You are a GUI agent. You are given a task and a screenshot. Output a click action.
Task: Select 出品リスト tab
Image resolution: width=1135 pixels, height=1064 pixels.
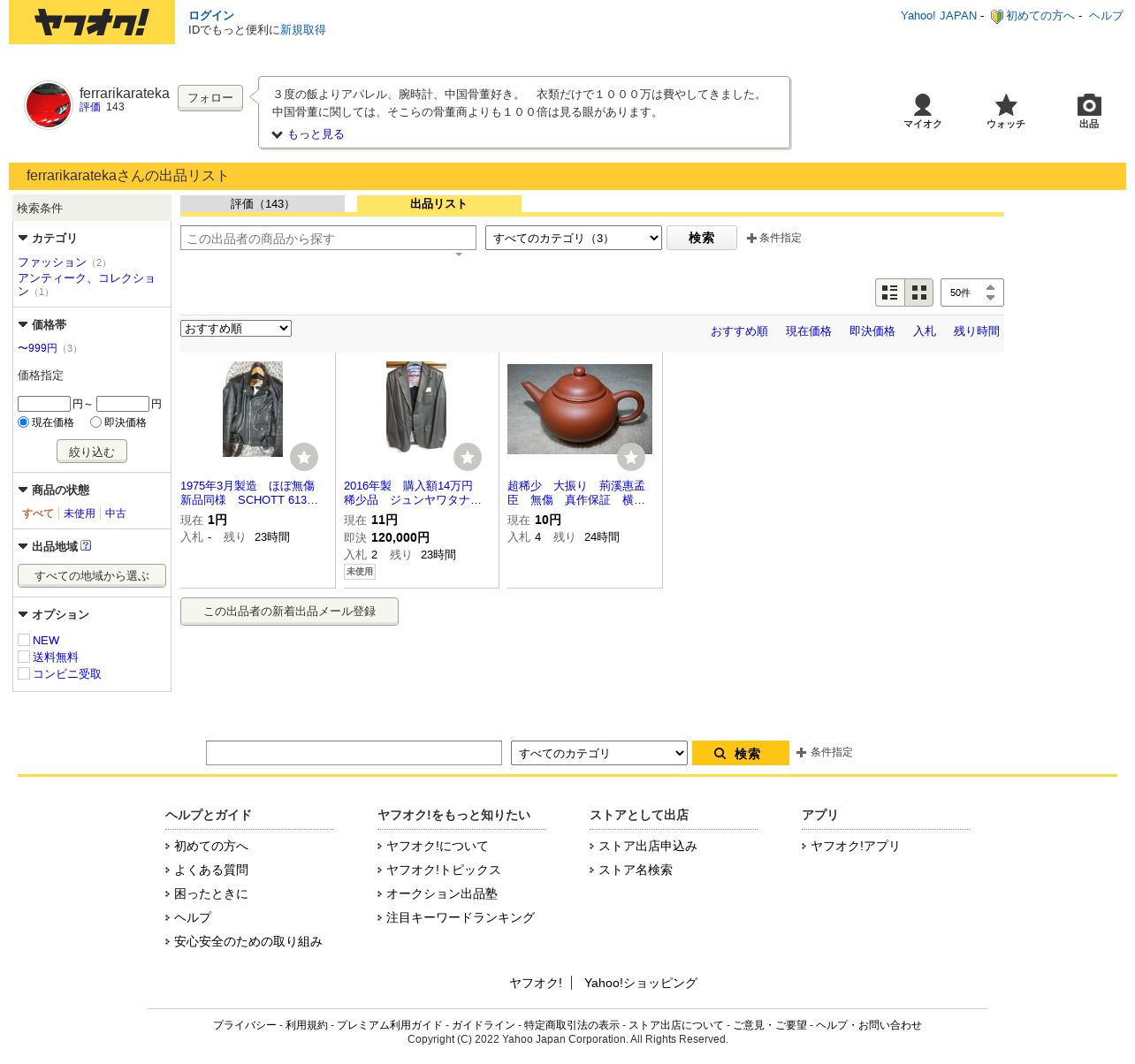(439, 204)
